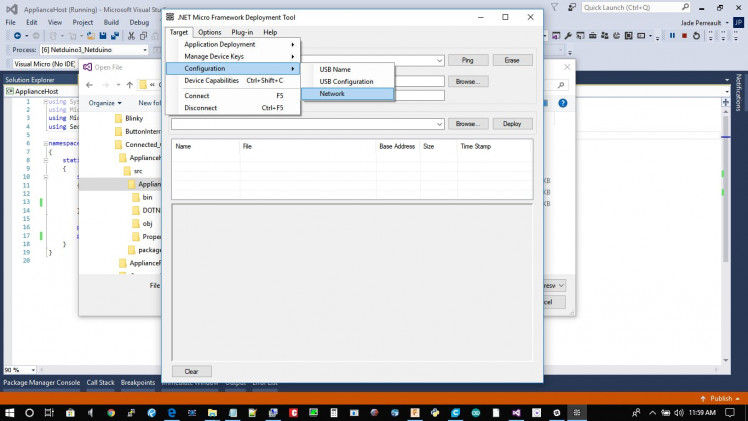Click the toolbox icon in Visual Studio toolbar
This screenshot has height=421, width=748.
tap(592, 36)
